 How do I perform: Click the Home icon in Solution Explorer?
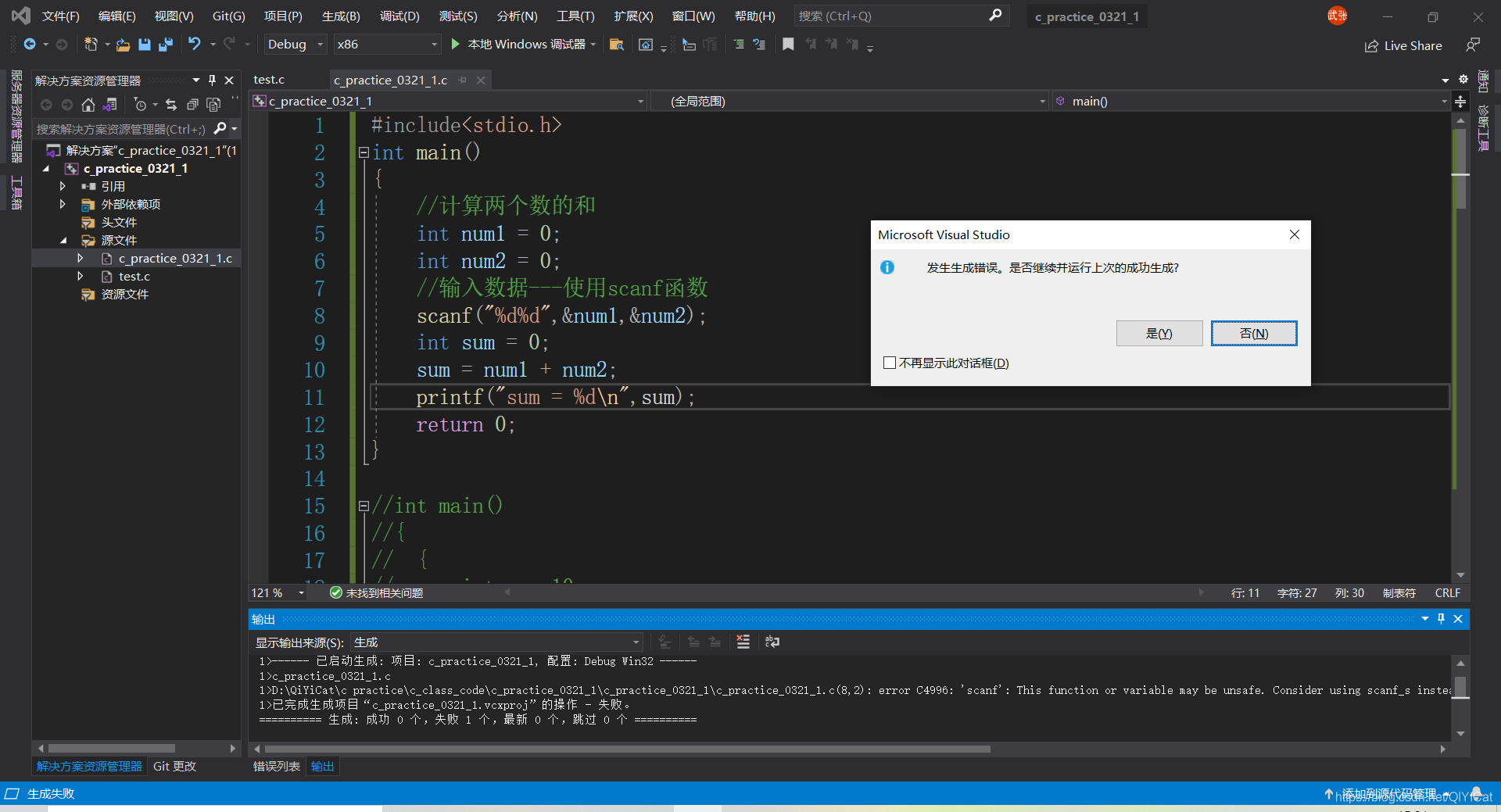coord(88,105)
